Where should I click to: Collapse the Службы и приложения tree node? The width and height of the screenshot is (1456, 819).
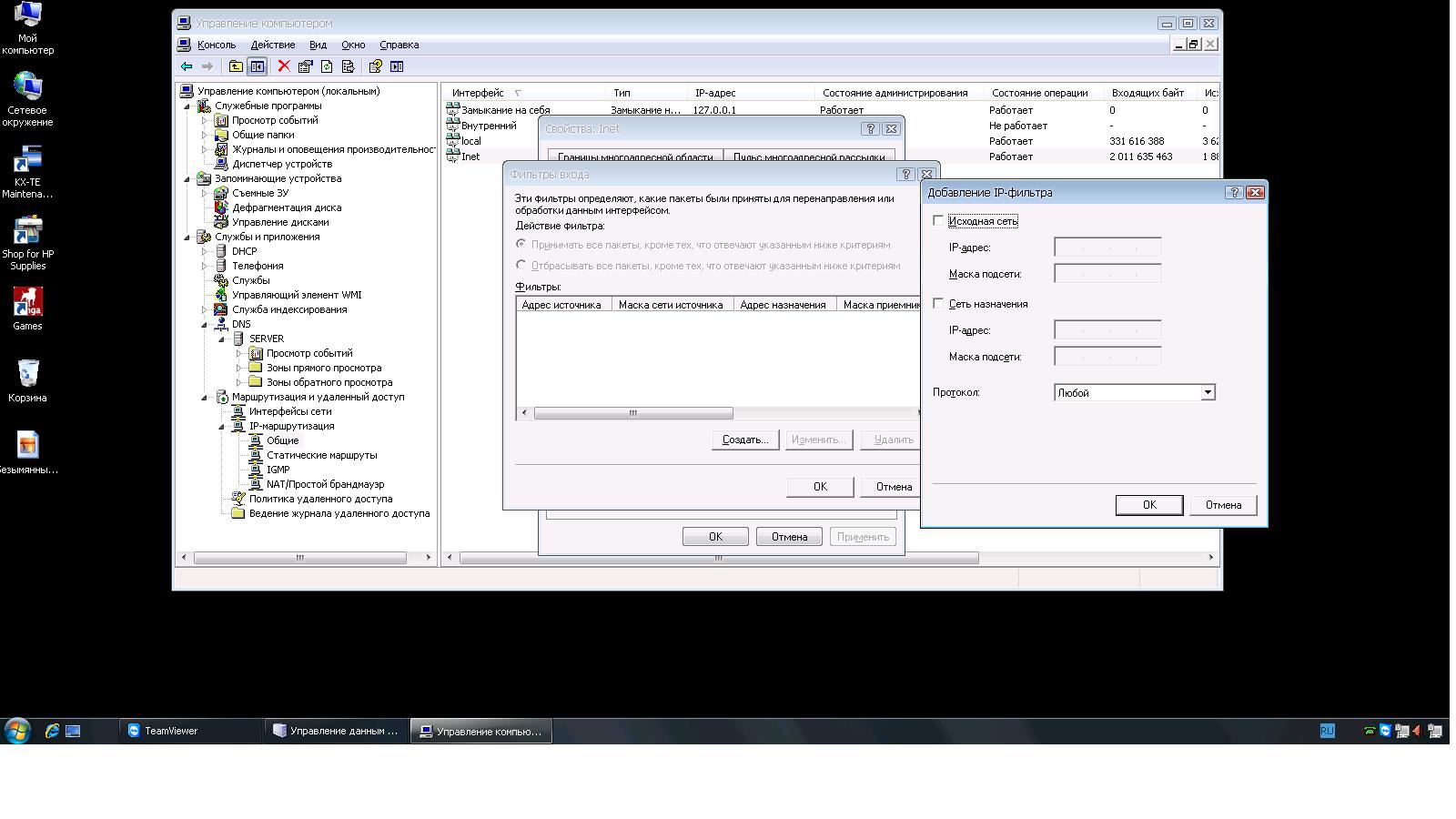point(188,238)
